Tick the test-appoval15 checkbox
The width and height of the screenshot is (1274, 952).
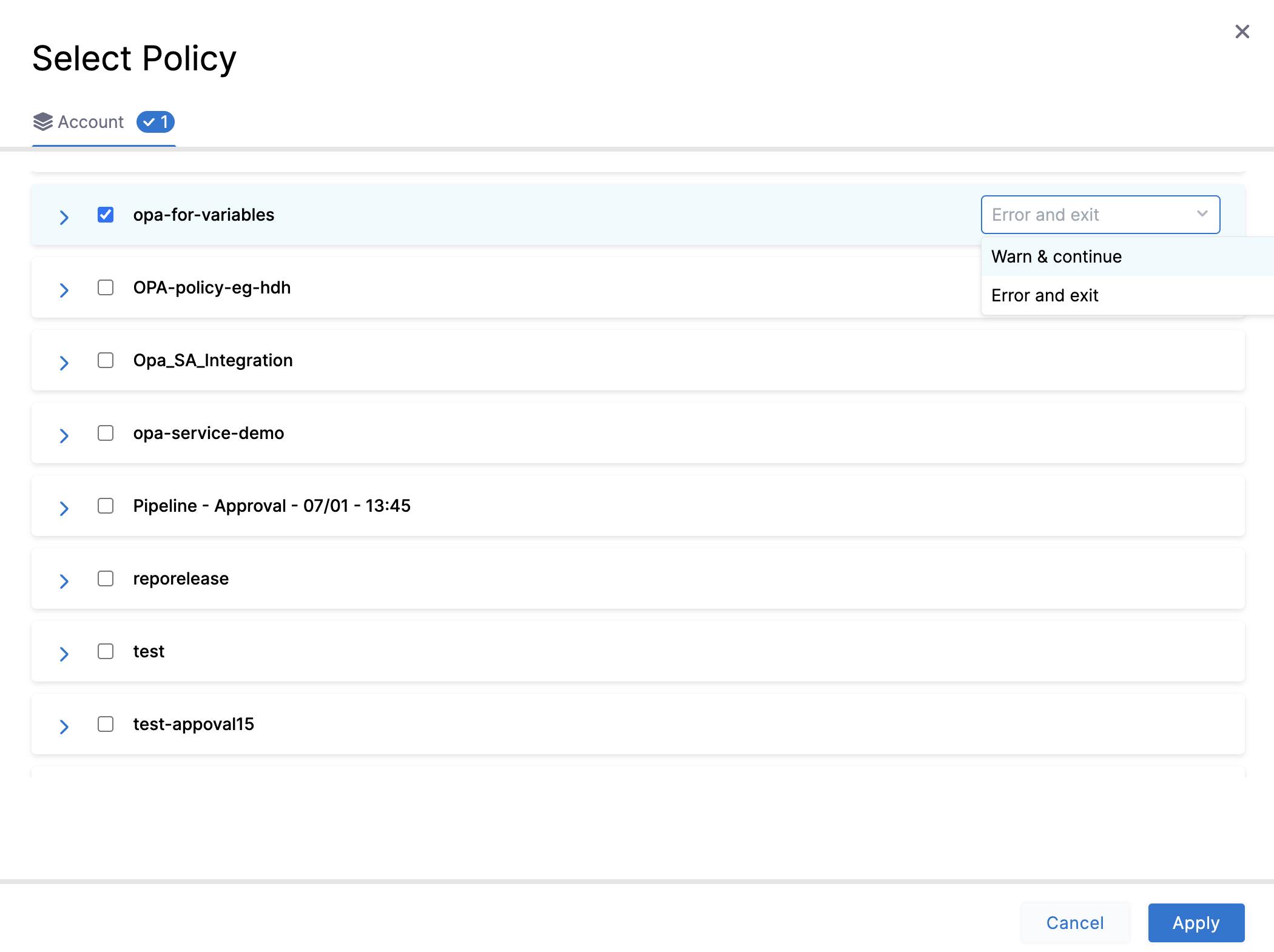106,725
